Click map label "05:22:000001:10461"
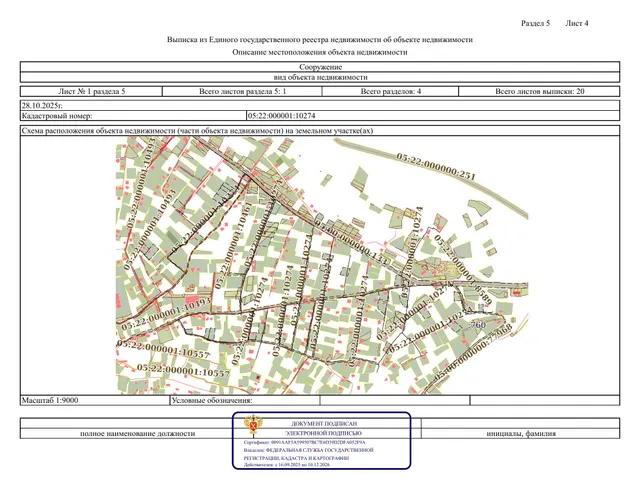 (x=232, y=246)
